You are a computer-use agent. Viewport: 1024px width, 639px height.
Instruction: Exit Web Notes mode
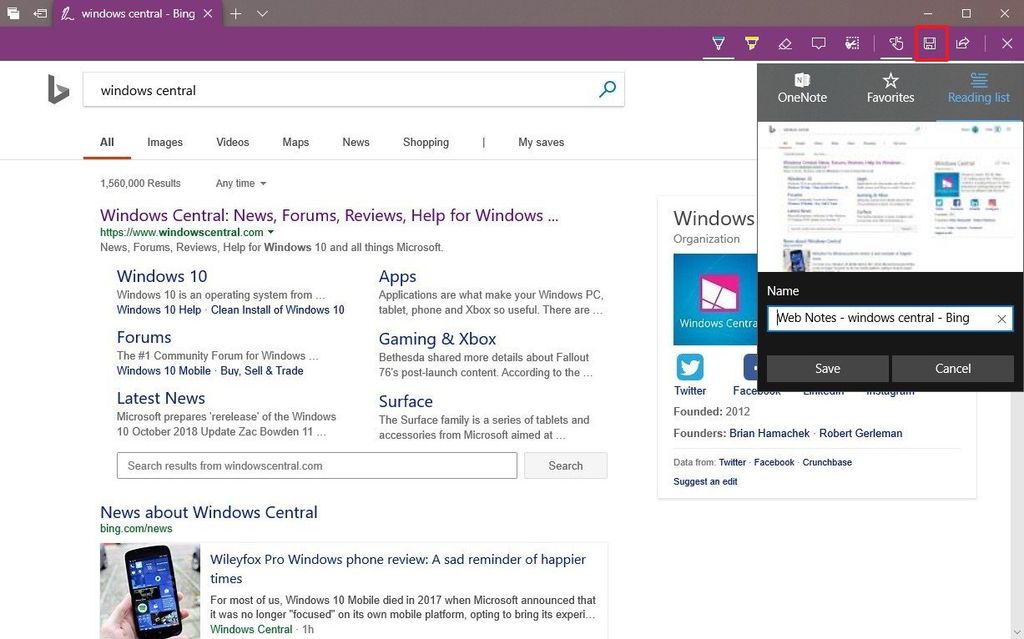(x=1007, y=43)
